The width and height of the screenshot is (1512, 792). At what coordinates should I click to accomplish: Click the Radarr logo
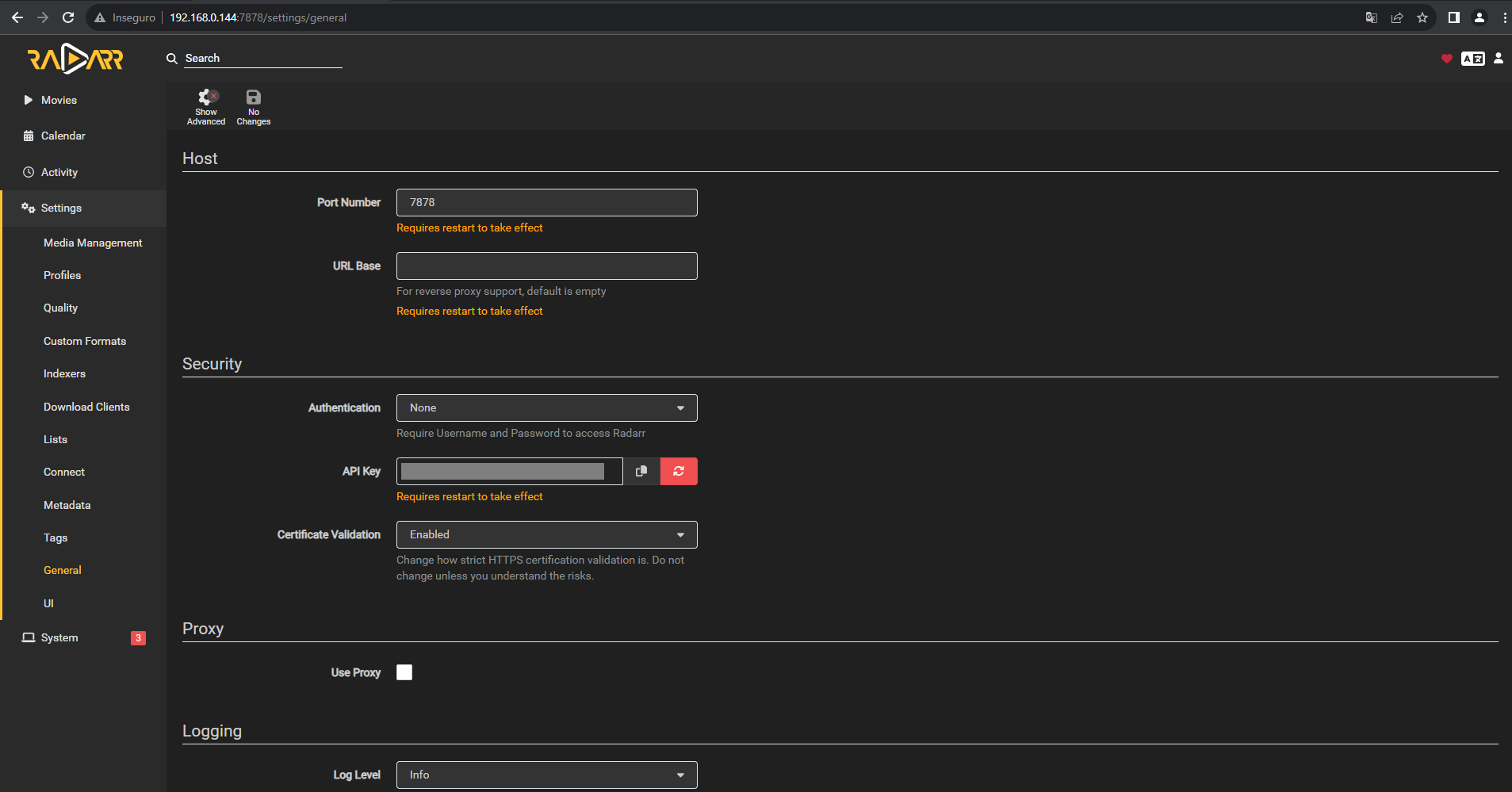pos(75,59)
